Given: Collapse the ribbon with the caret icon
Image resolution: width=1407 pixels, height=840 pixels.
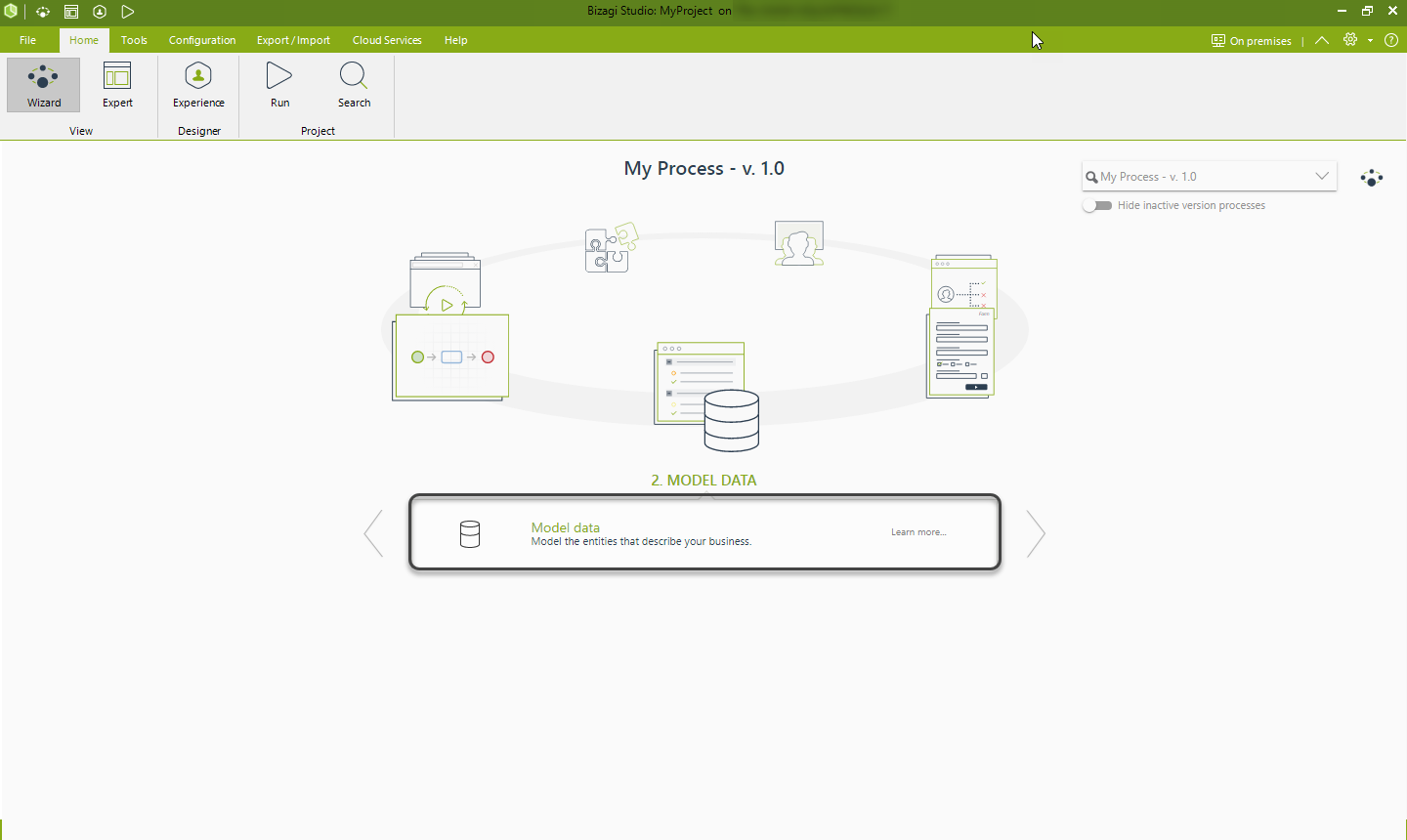Looking at the screenshot, I should (x=1322, y=40).
